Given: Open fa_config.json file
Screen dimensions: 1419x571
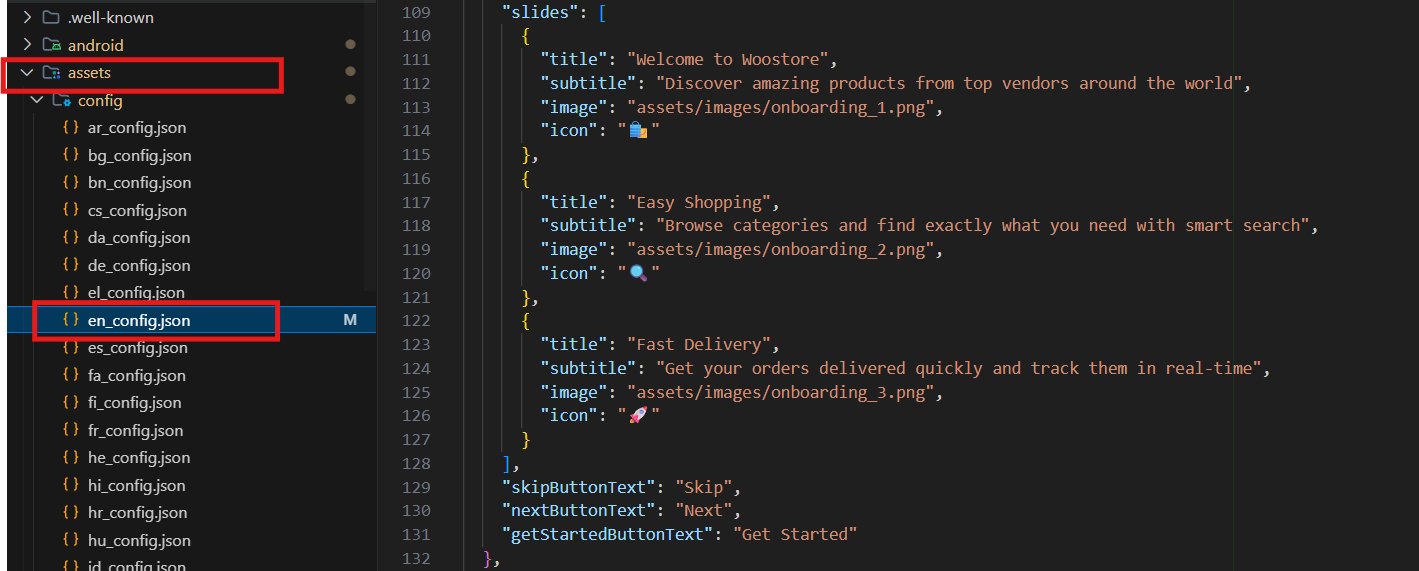Looking at the screenshot, I should pyautogui.click(x=137, y=375).
